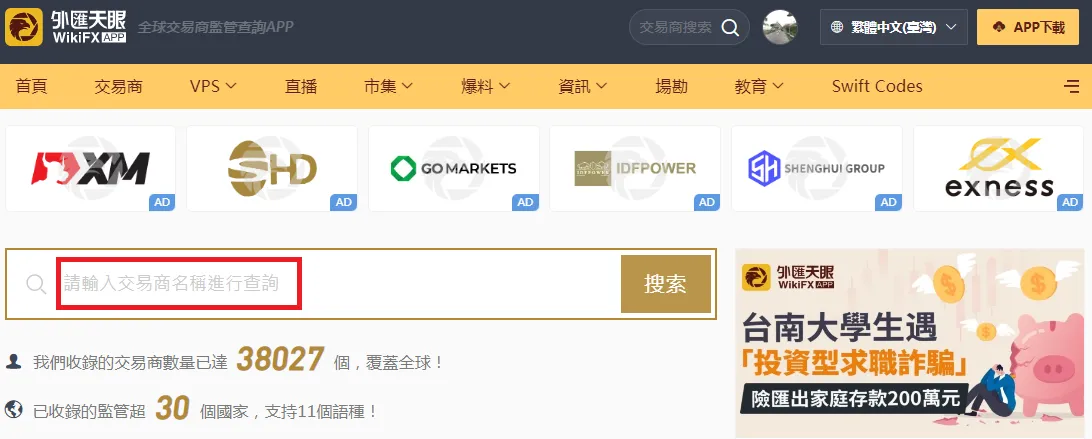Viewport: 1092px width, 439px height.
Task: Open the 交易商 nav item
Action: (118, 86)
